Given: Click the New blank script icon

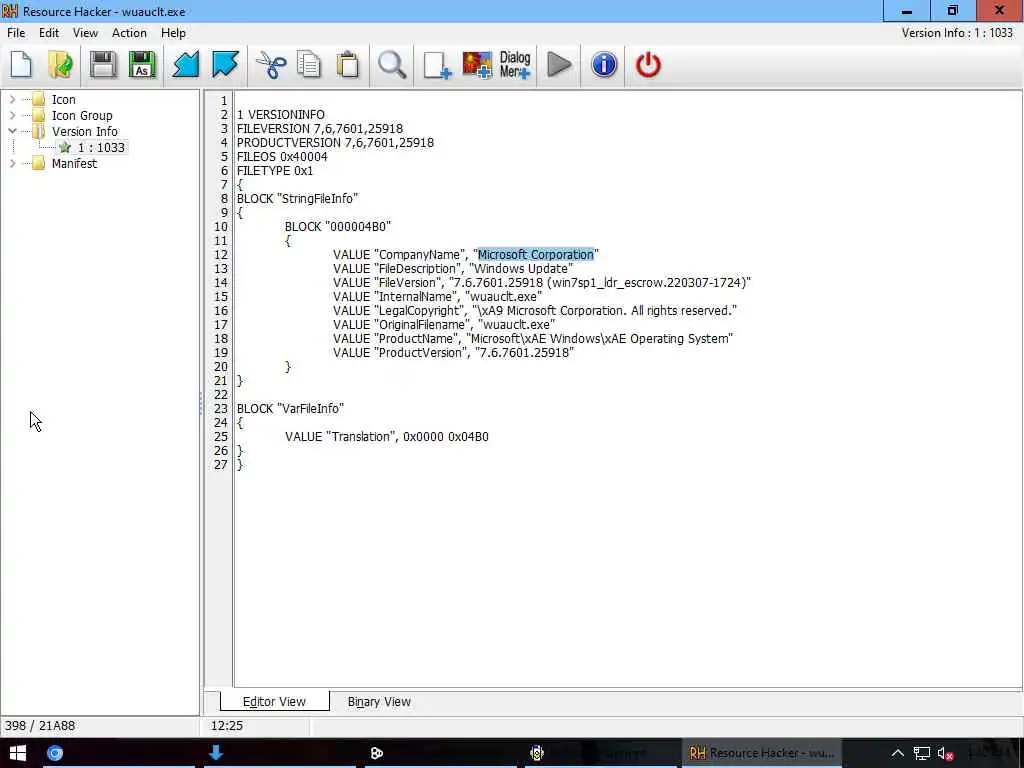Looking at the screenshot, I should pyautogui.click(x=22, y=65).
